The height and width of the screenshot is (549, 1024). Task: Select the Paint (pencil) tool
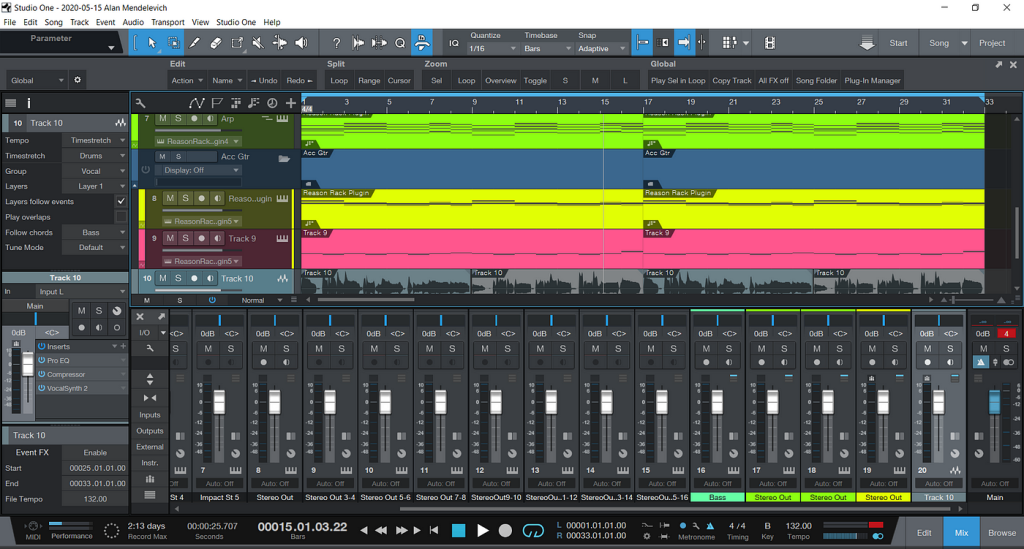coord(194,43)
